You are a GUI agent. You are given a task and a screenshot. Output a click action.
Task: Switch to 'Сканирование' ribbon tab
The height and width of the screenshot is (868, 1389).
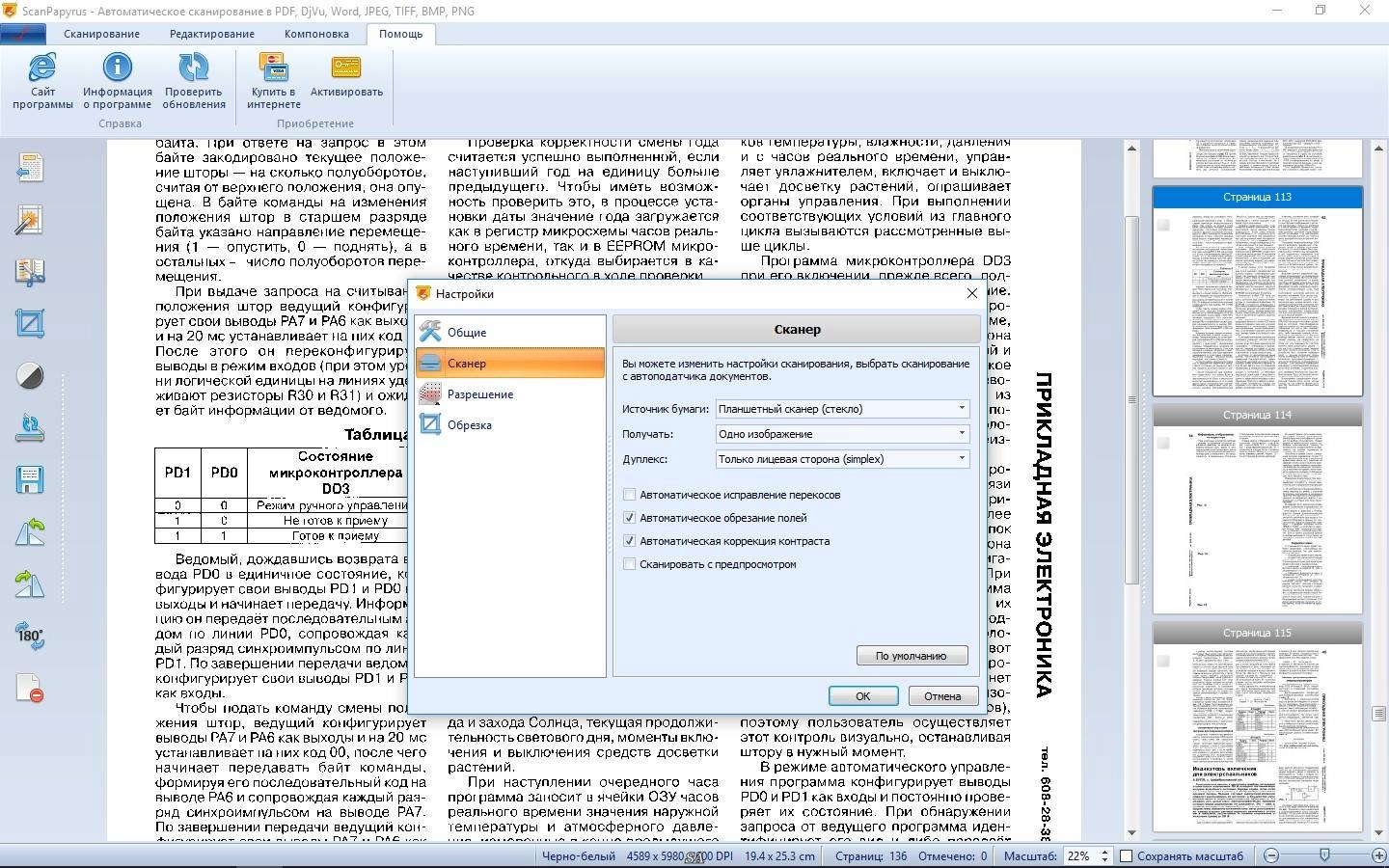[102, 34]
